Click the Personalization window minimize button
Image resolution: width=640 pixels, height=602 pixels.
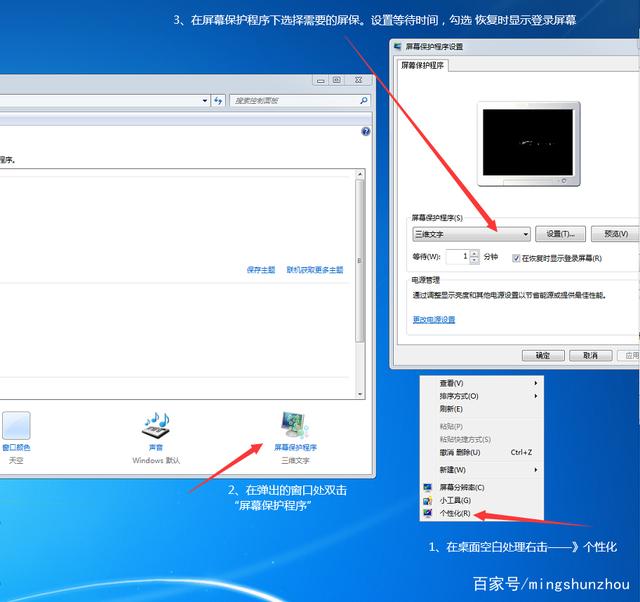(321, 80)
